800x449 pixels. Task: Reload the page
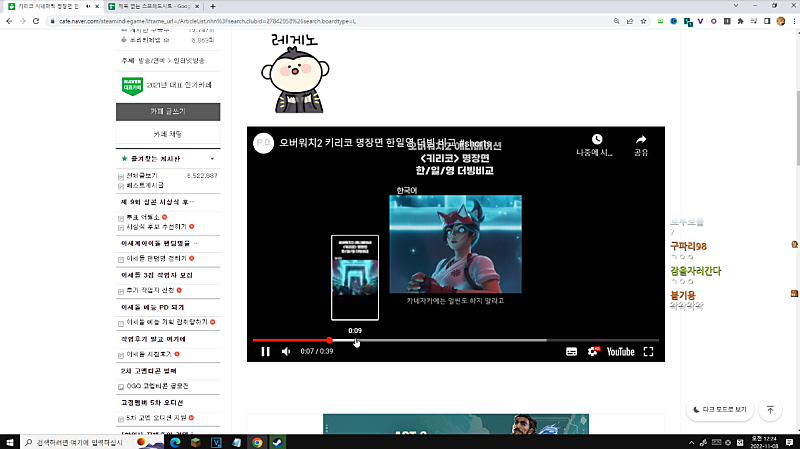click(36, 21)
